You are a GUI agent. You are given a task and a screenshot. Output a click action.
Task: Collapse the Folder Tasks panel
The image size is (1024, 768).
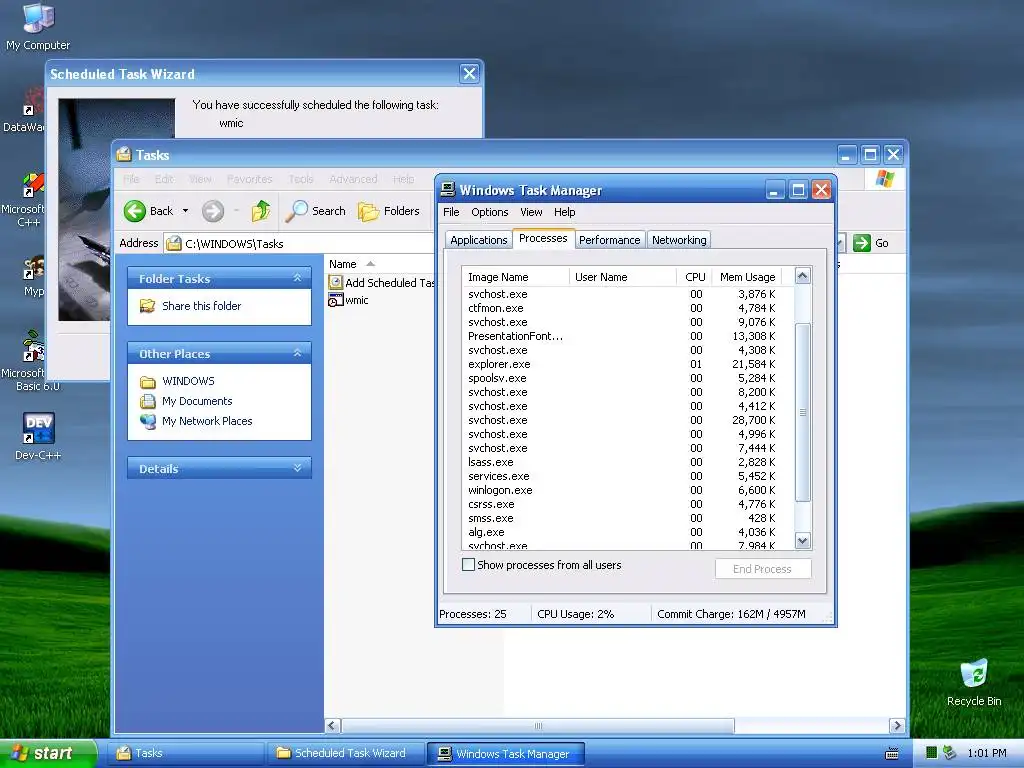(297, 278)
